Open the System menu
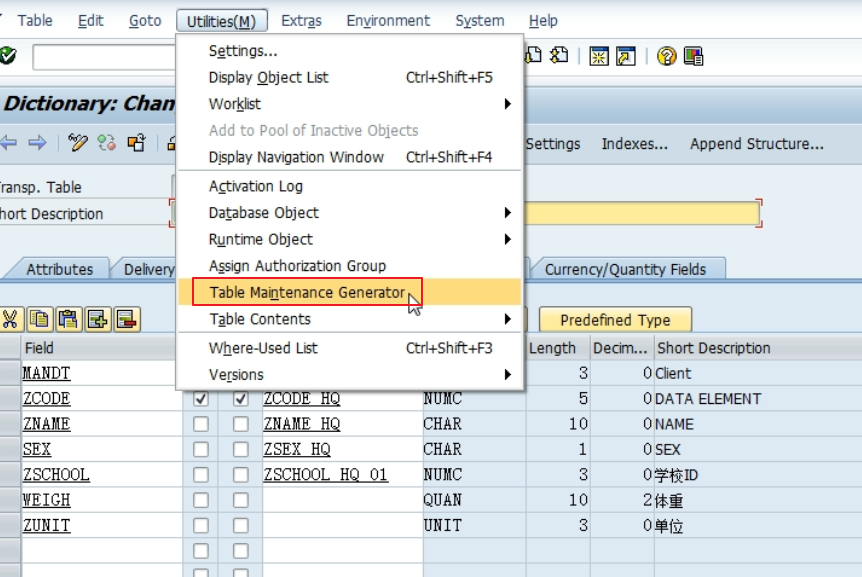This screenshot has width=862, height=577. pyautogui.click(x=479, y=21)
